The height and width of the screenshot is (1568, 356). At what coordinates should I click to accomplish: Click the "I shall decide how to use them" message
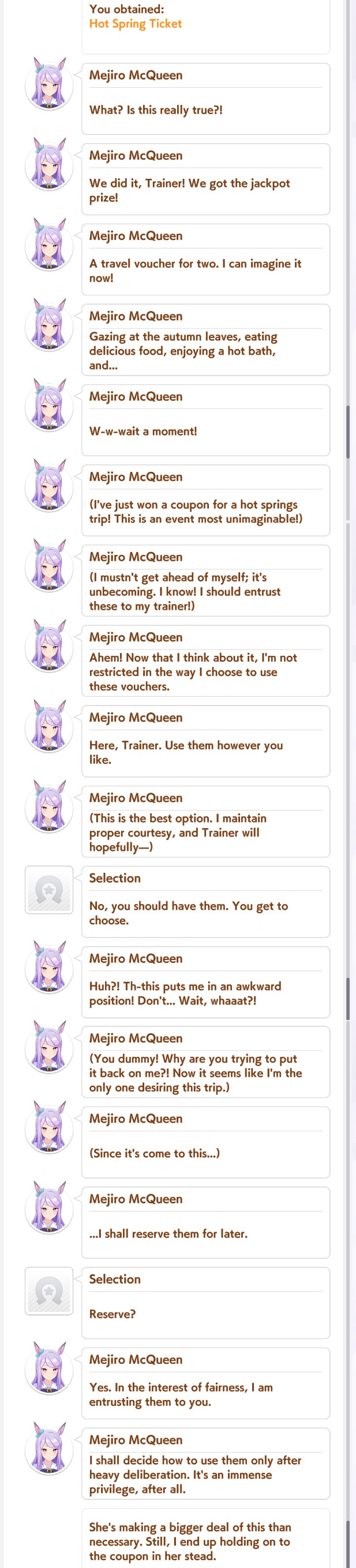click(205, 1464)
